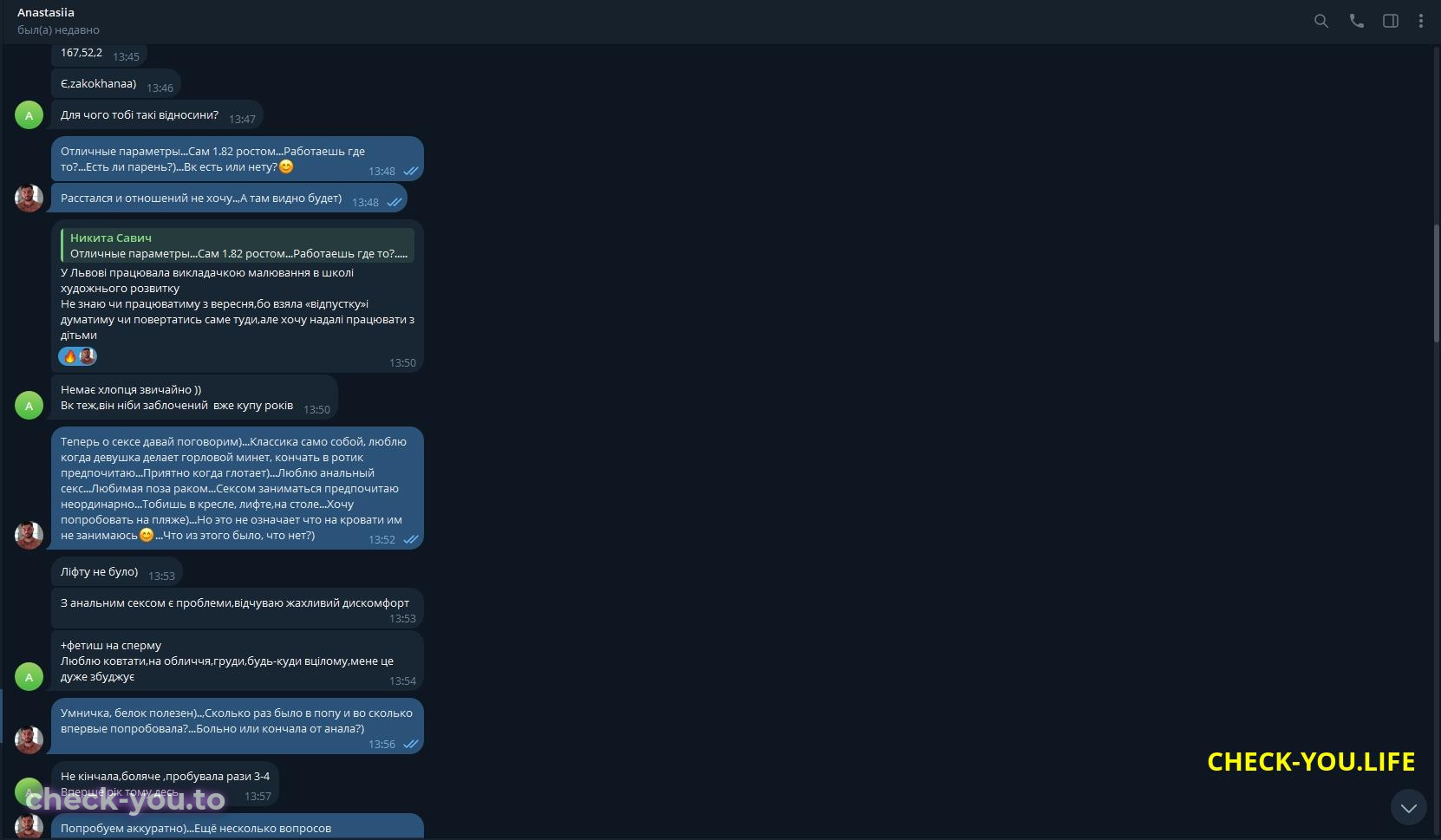Select message starting 'У Львові працювала викладачкою'
Screen dimensions: 1441x840
pos(238,296)
